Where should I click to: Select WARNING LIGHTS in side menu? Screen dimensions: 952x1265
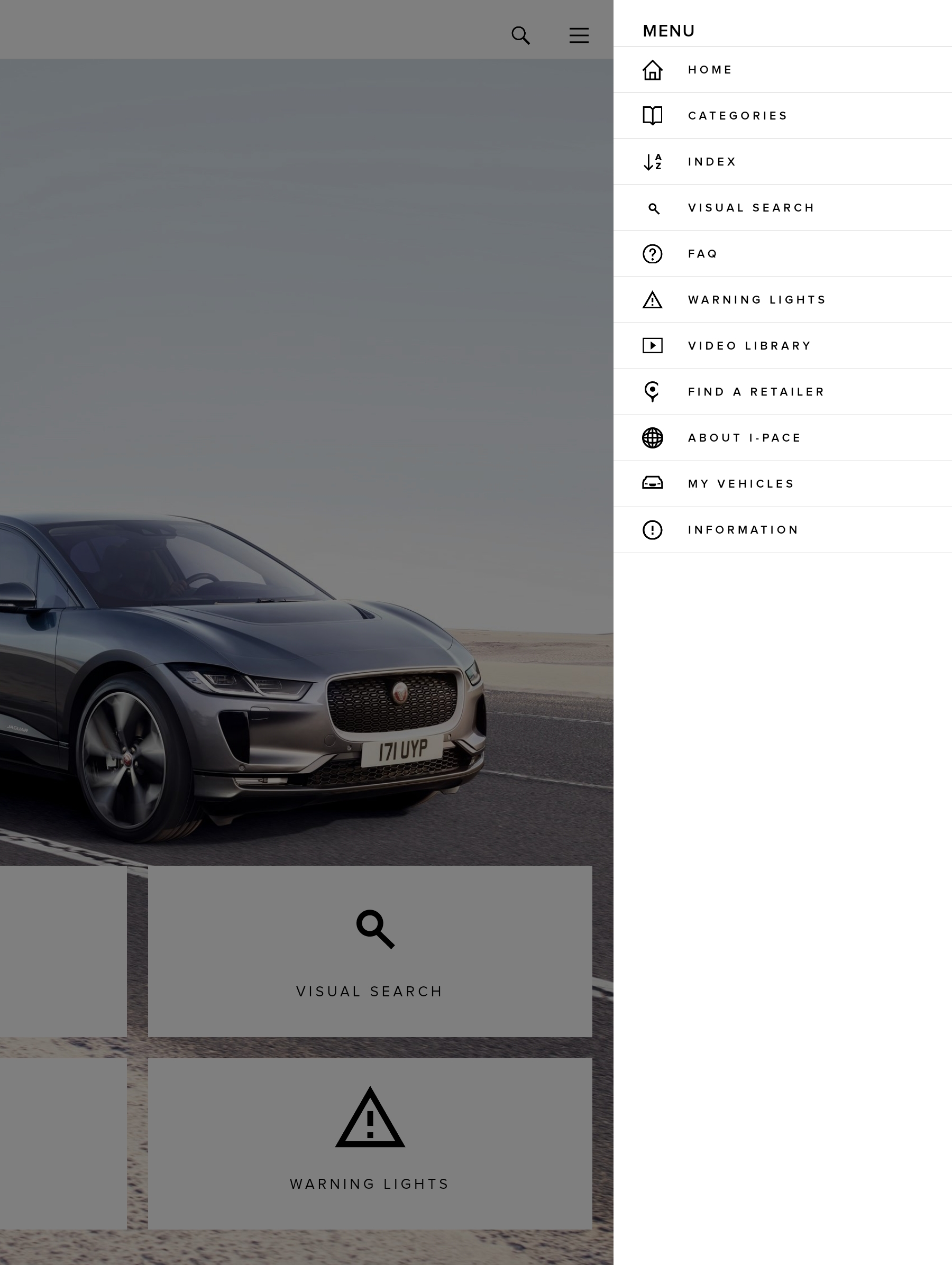coord(782,300)
